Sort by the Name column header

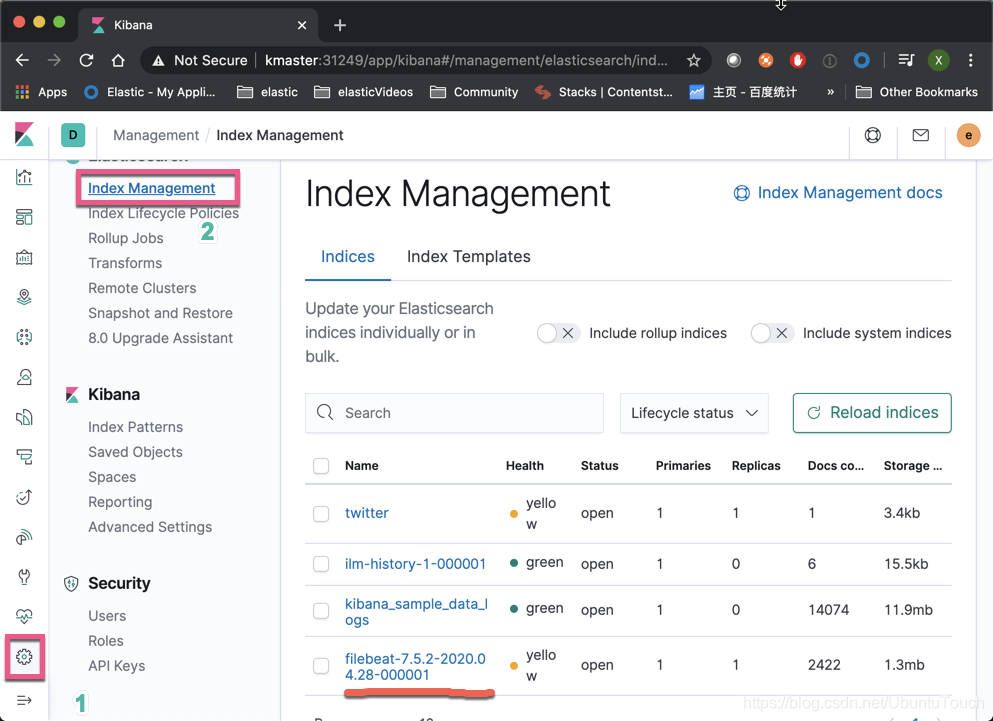coord(362,466)
